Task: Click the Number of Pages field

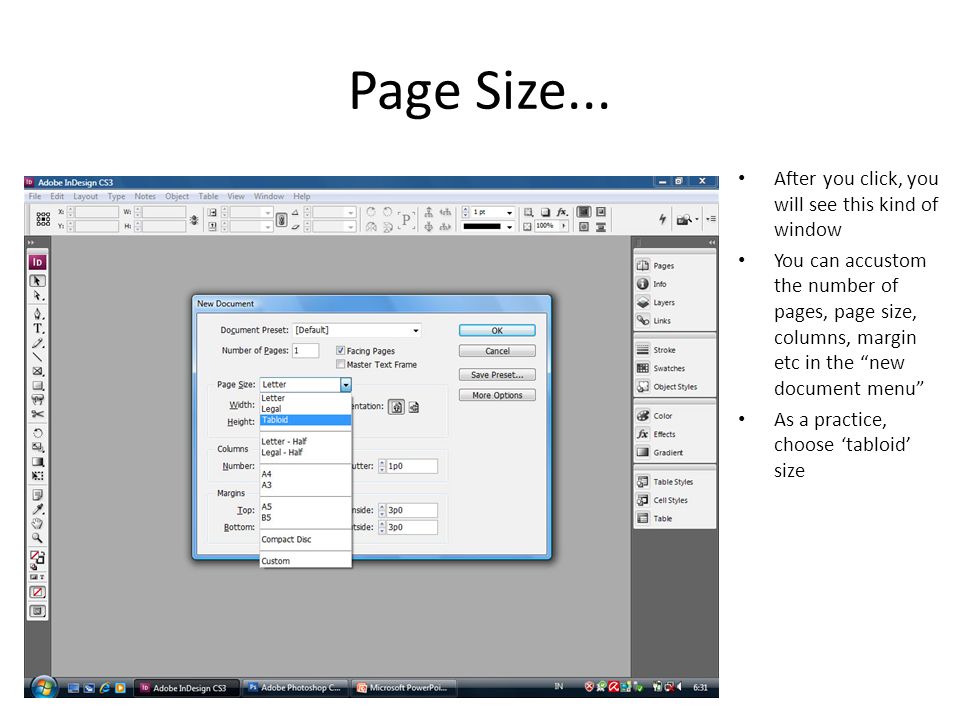Action: click(306, 351)
